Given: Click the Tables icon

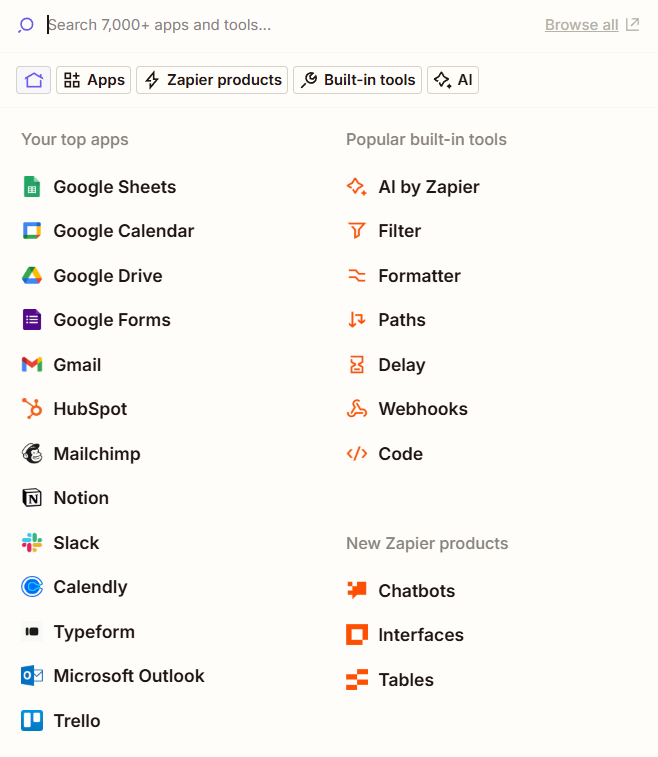Looking at the screenshot, I should pos(357,679).
